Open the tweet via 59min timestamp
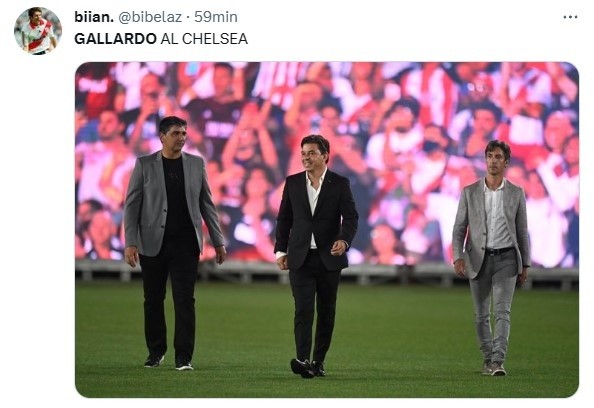The height and width of the screenshot is (408, 594). [216, 17]
